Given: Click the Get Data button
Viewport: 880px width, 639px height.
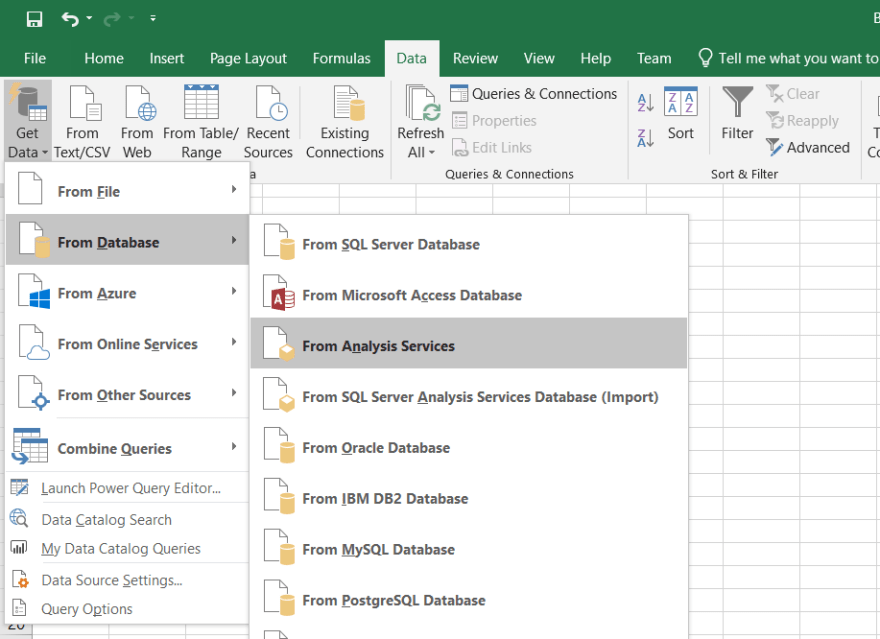Looking at the screenshot, I should click(28, 121).
